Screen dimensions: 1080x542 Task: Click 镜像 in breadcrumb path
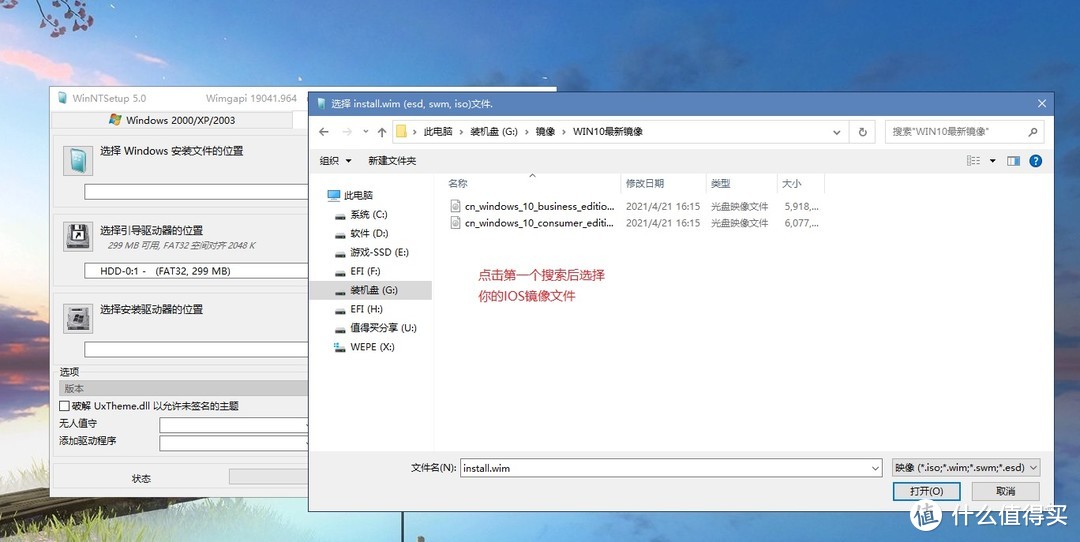pyautogui.click(x=546, y=132)
